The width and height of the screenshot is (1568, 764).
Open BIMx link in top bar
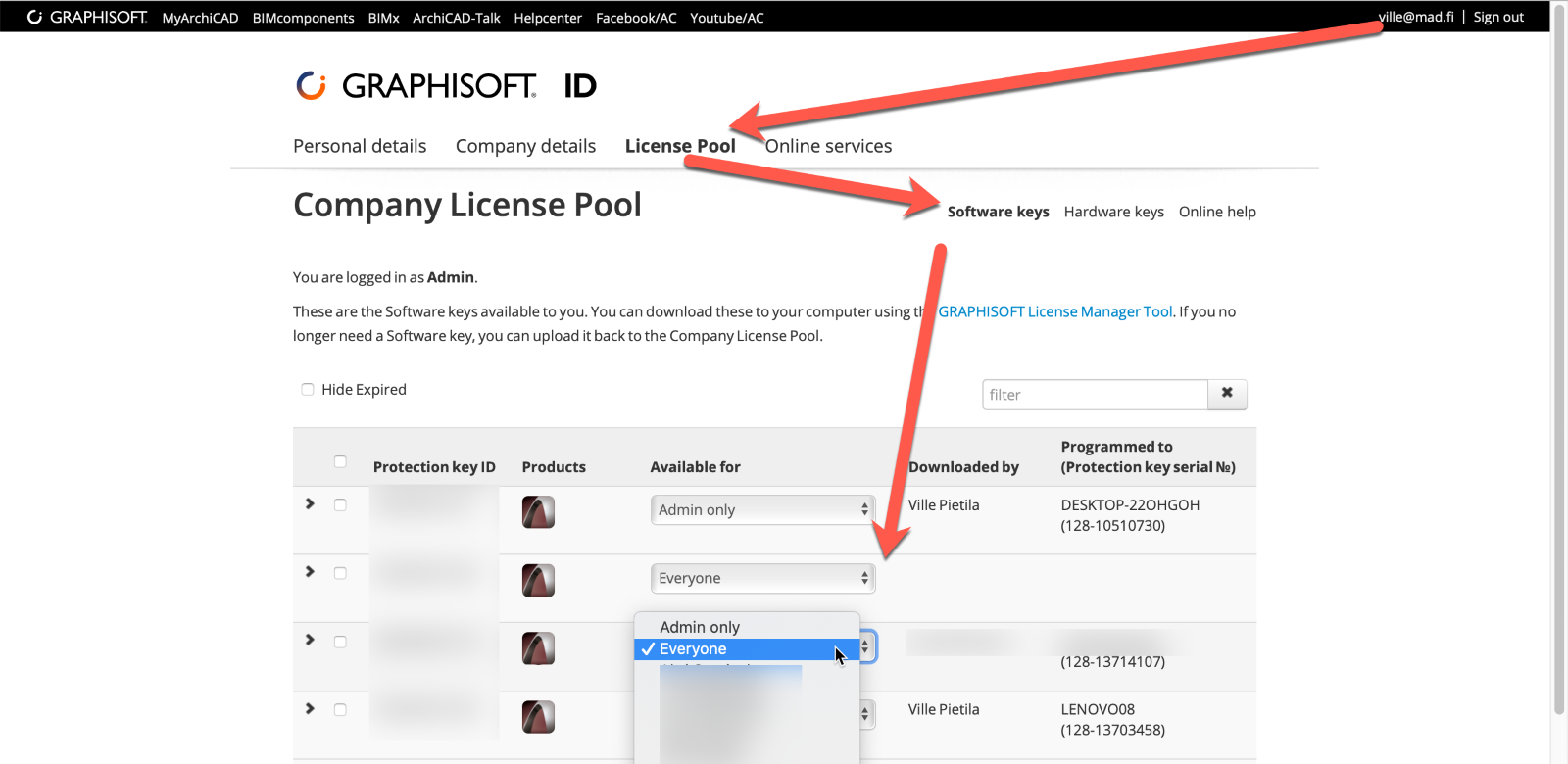383,18
